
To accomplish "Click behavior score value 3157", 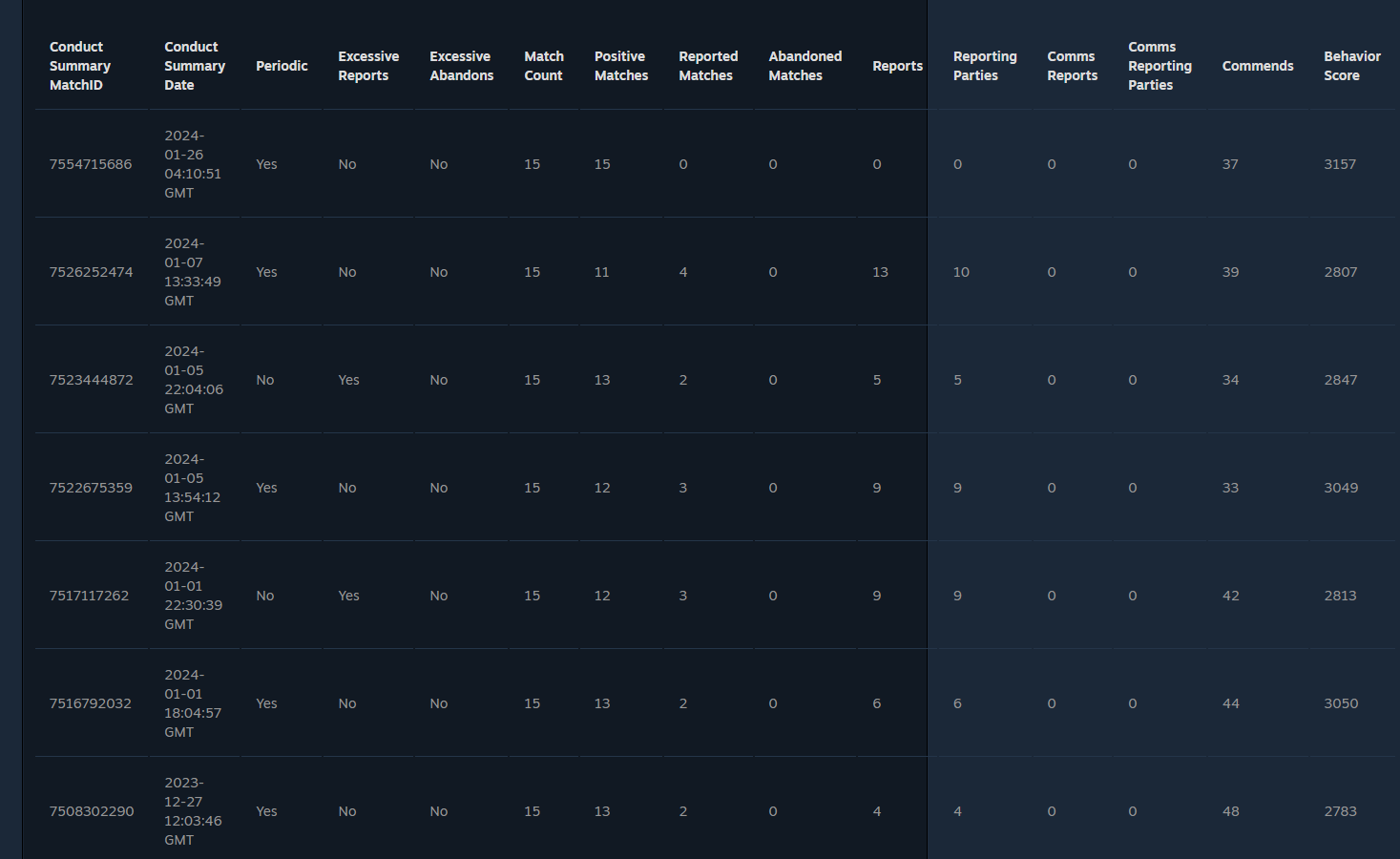I will point(1340,164).
